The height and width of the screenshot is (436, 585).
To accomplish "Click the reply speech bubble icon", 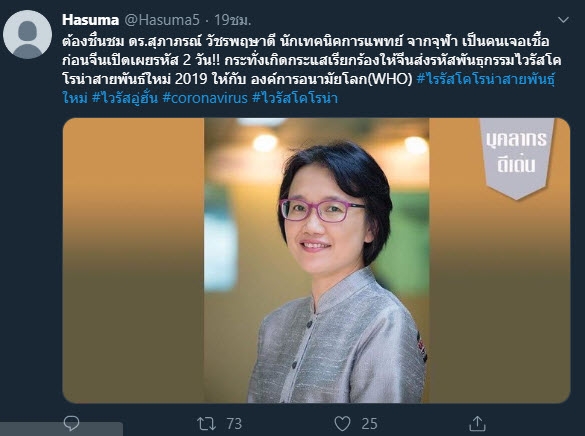I will [x=71, y=423].
